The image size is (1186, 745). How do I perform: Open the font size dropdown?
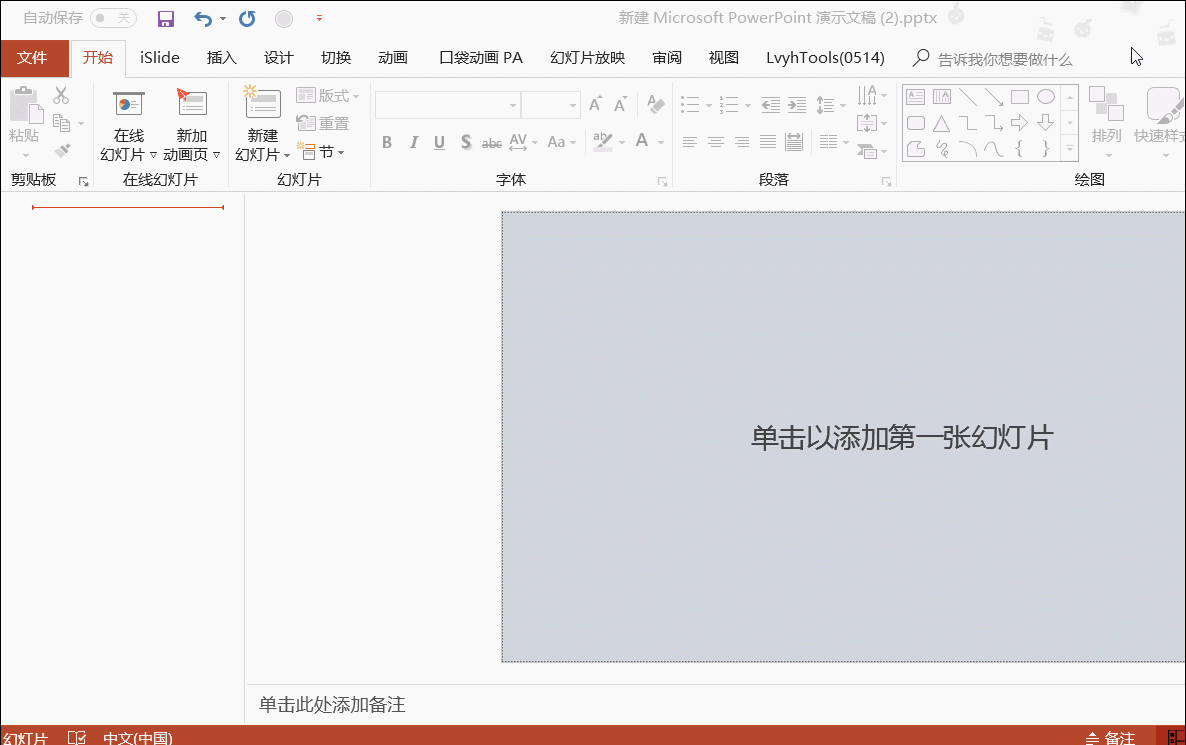pyautogui.click(x=573, y=103)
